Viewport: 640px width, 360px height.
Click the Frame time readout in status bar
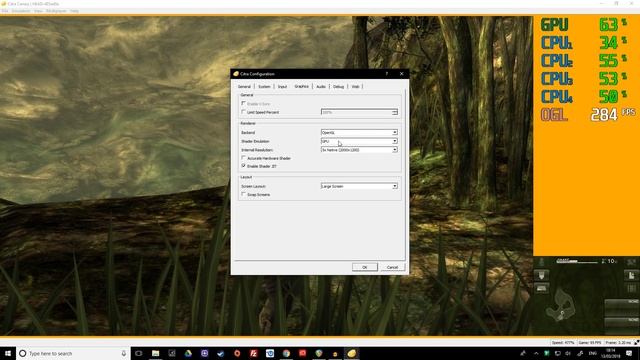[x=618, y=343]
